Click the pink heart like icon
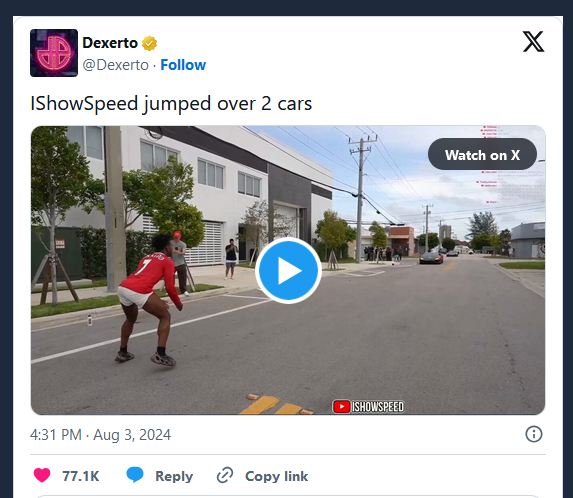This screenshot has width=573, height=498. (42, 475)
